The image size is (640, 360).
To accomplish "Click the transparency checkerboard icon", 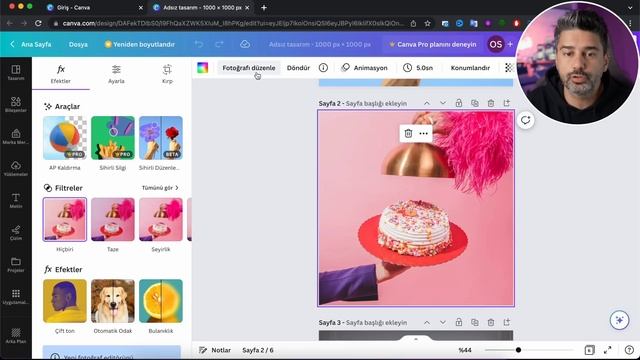I will click(x=509, y=68).
